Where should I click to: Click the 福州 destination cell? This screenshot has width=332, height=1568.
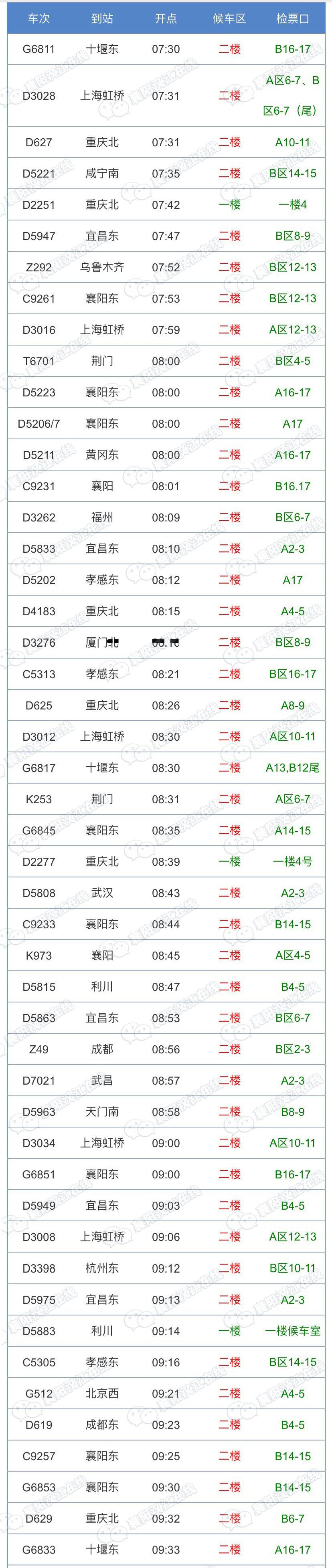click(102, 517)
